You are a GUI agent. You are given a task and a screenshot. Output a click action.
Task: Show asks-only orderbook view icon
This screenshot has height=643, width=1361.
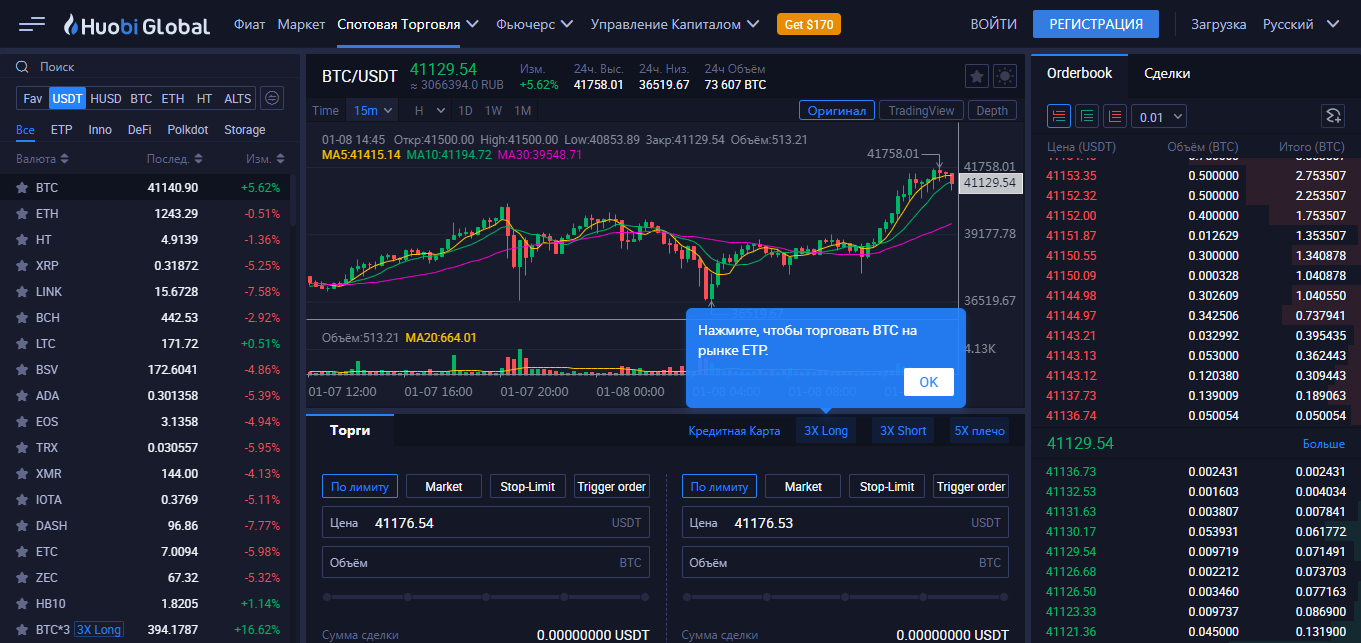pos(1115,116)
